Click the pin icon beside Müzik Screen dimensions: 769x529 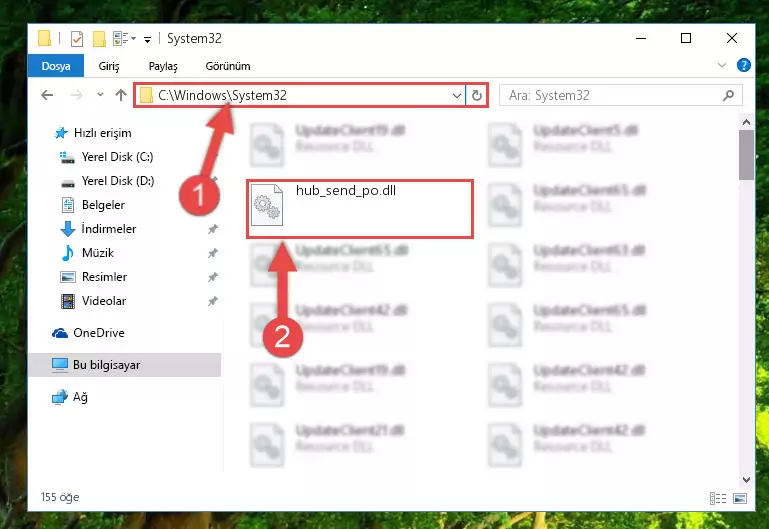[x=212, y=253]
